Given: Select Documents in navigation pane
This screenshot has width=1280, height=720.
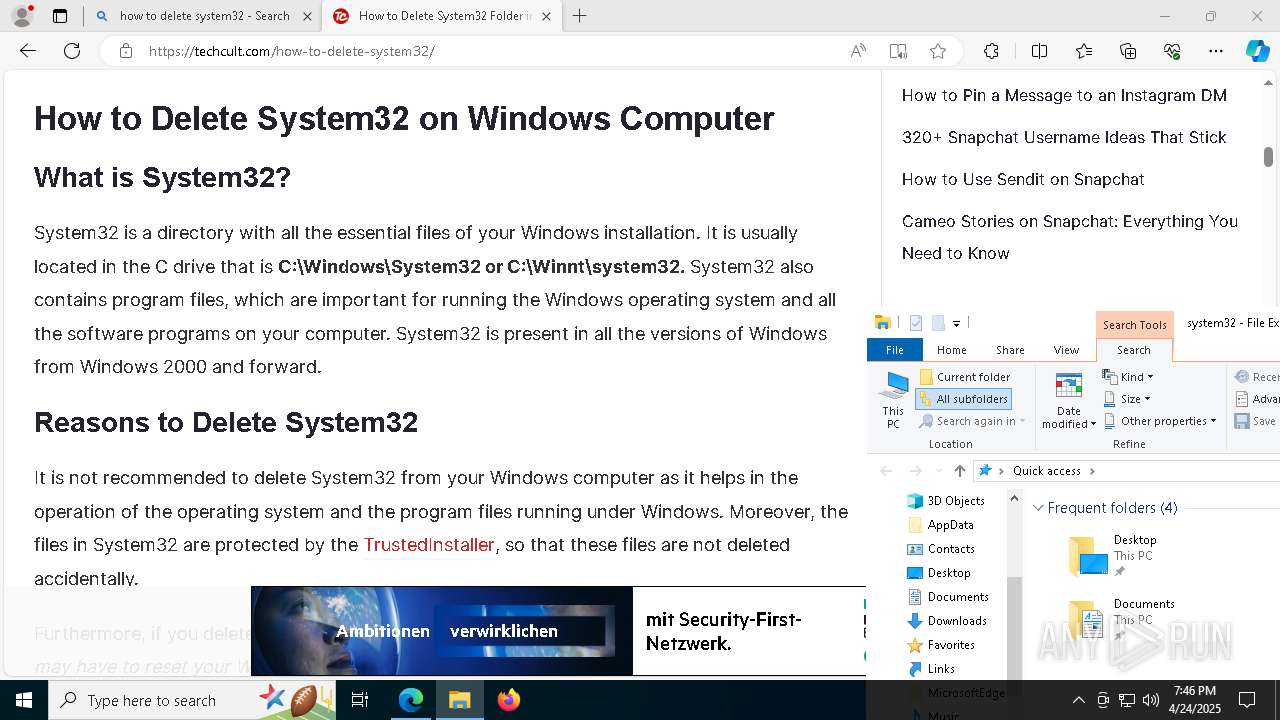Looking at the screenshot, I should 948,597.
